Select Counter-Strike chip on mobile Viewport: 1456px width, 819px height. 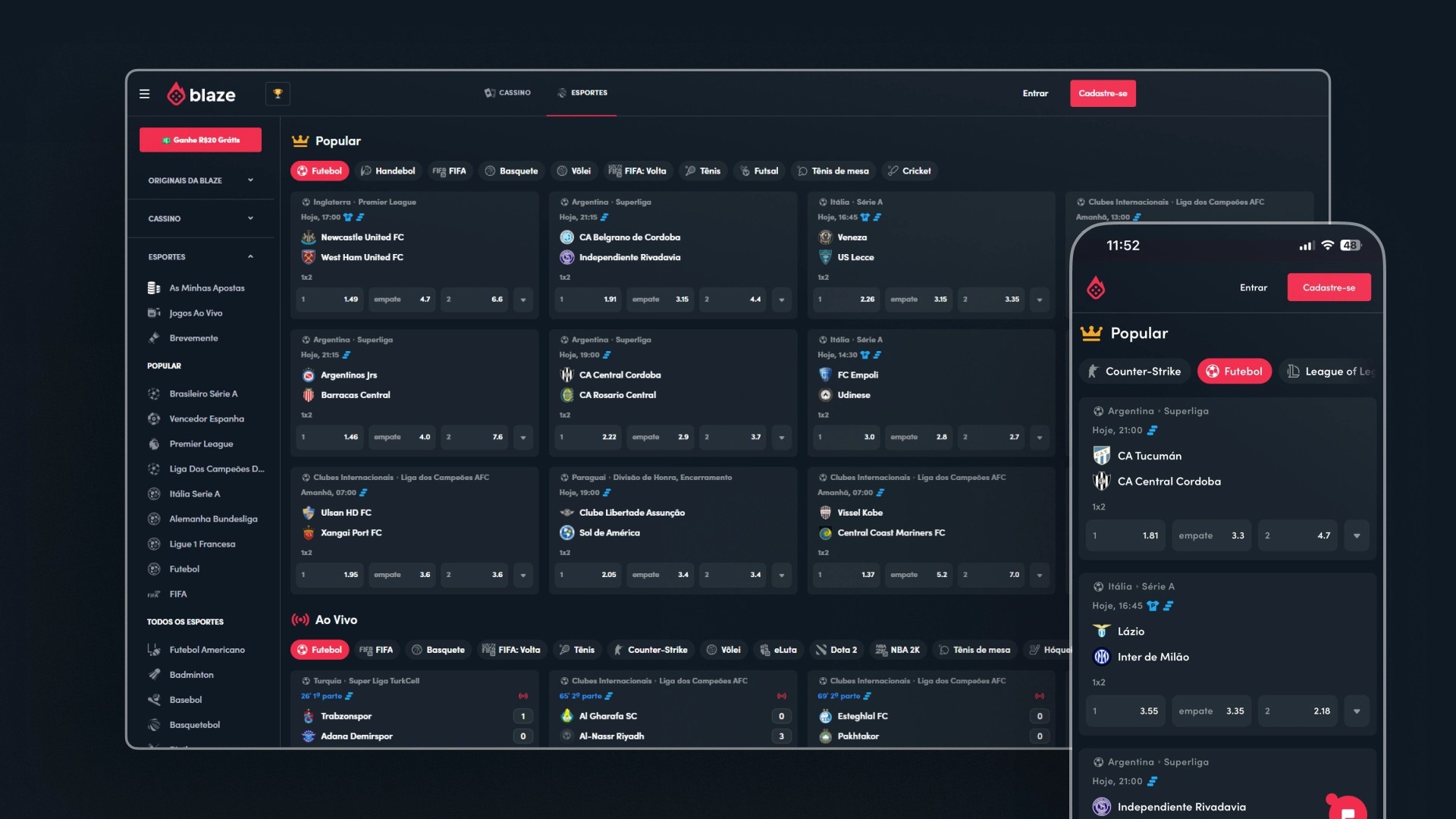(x=1134, y=372)
